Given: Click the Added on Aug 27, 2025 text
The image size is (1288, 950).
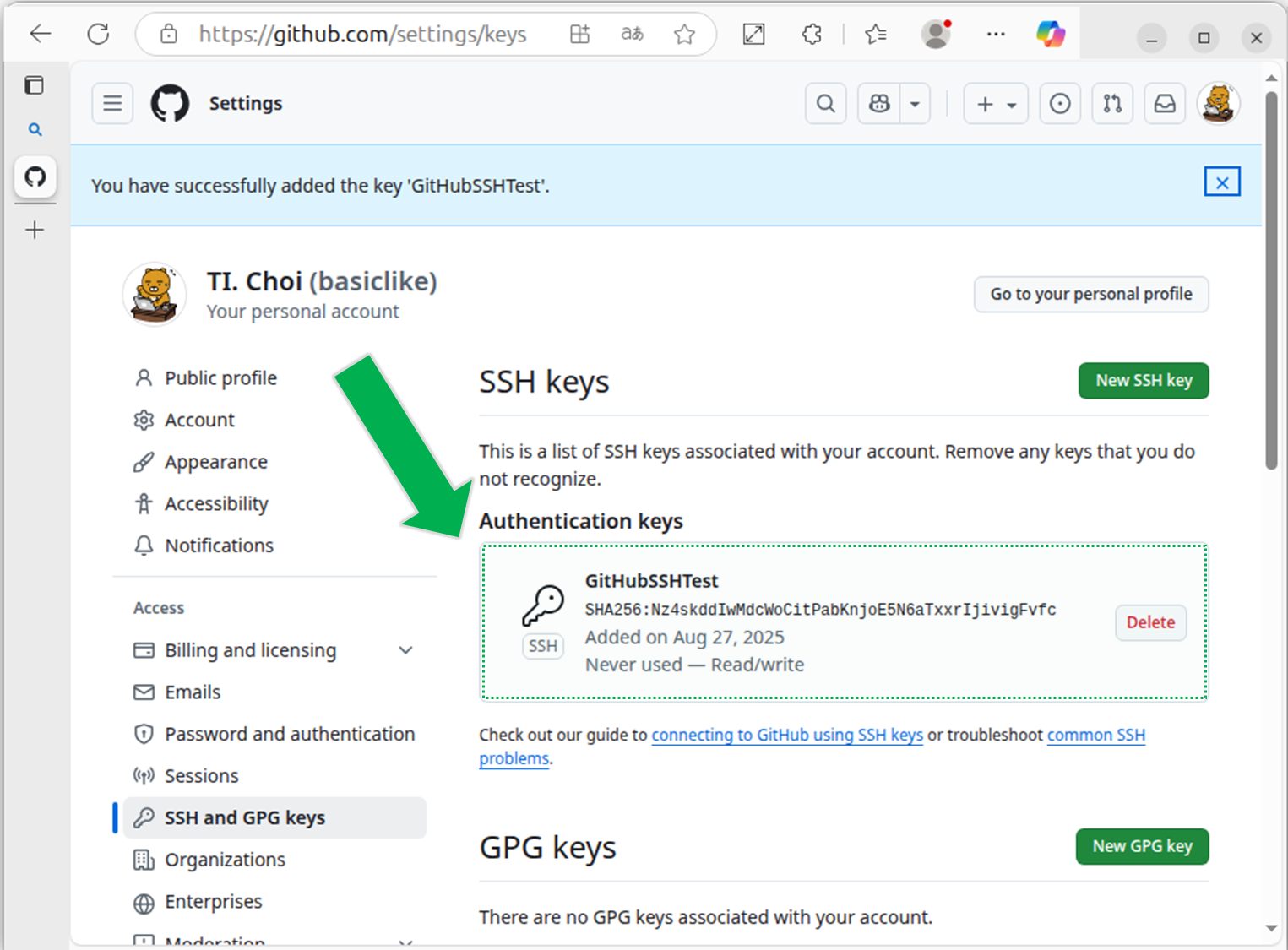Looking at the screenshot, I should 684,637.
